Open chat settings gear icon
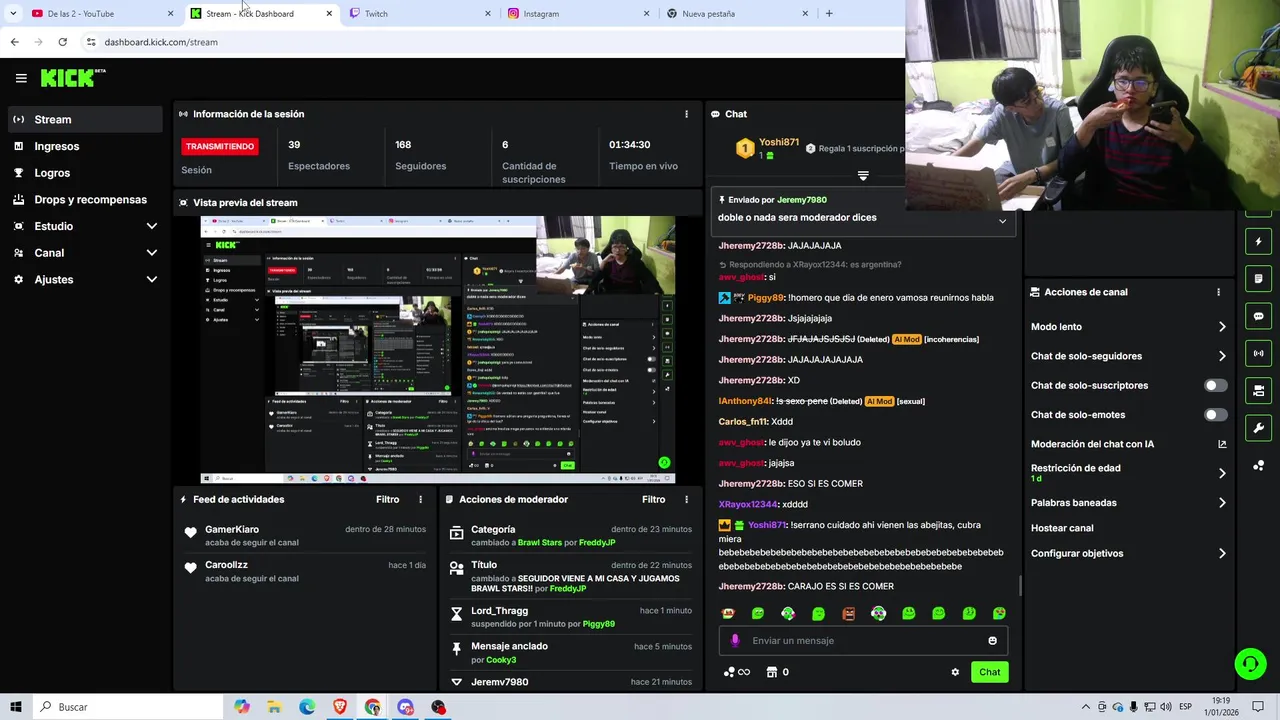Screen dimensions: 1280x720 tap(955, 672)
